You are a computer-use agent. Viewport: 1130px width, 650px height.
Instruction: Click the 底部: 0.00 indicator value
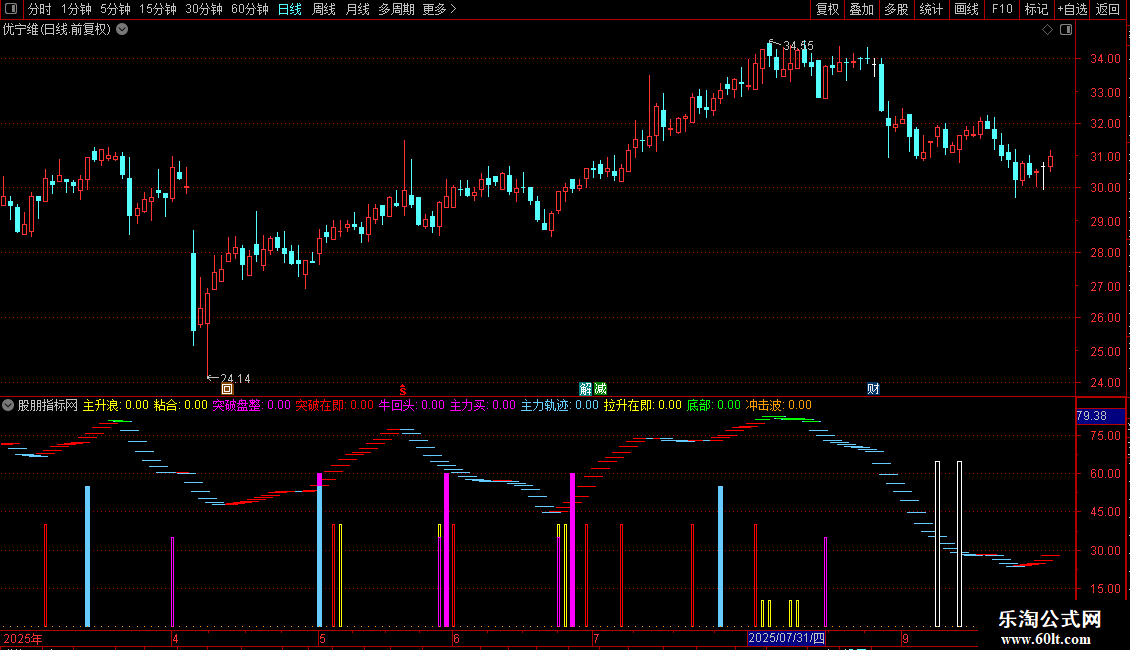[713, 405]
